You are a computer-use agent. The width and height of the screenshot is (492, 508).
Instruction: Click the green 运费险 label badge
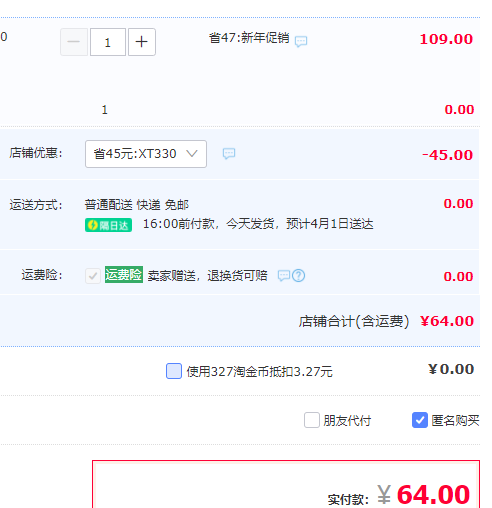[124, 275]
